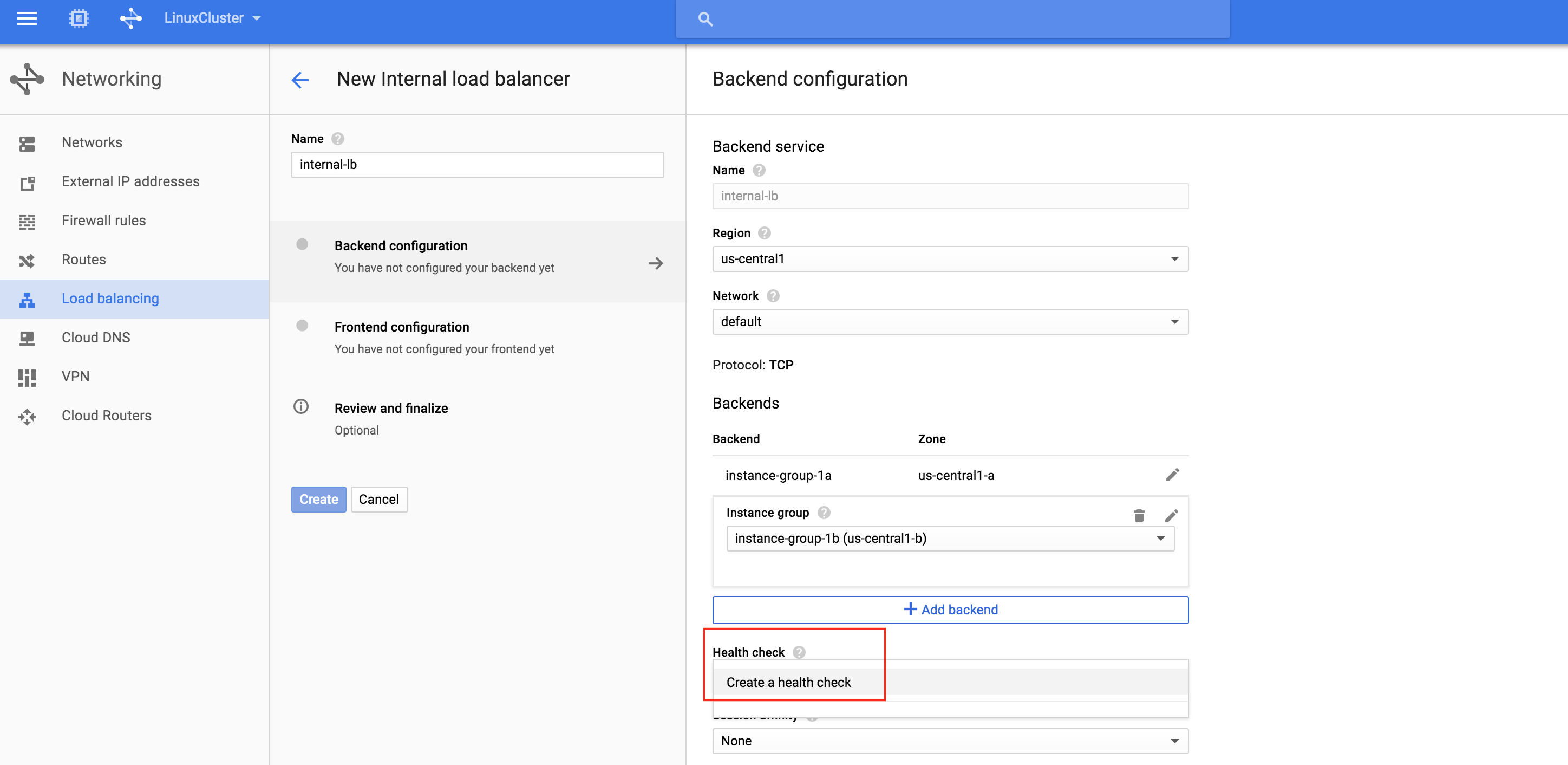This screenshot has width=1568, height=765.
Task: Edit the internal-lb load balancer name field
Action: pos(477,165)
